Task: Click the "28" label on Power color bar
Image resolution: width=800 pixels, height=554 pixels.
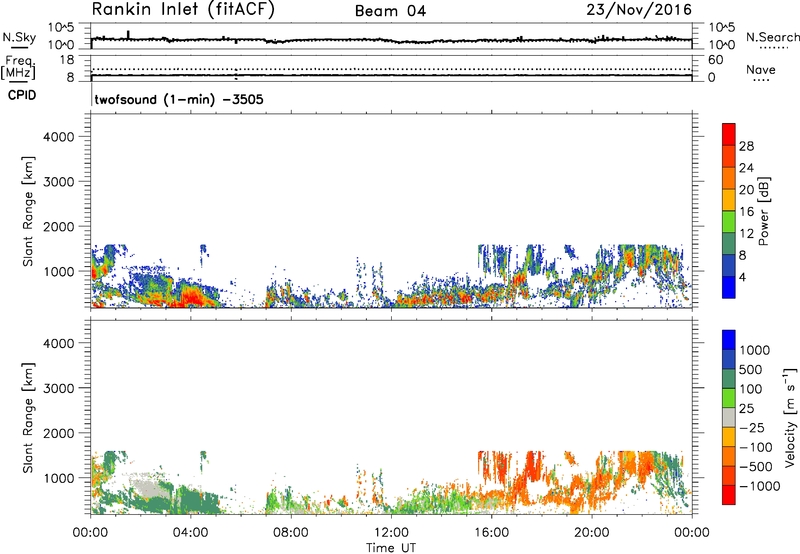Action: (746, 146)
